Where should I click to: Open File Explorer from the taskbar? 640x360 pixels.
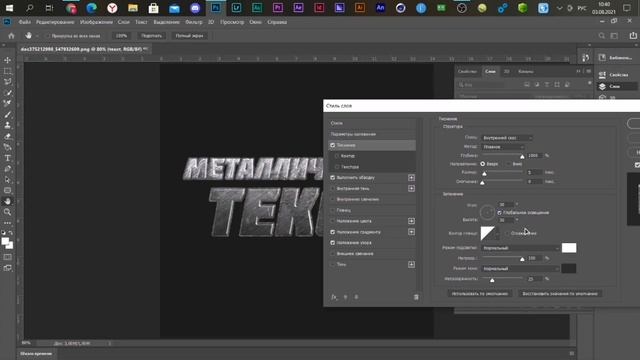pos(133,8)
